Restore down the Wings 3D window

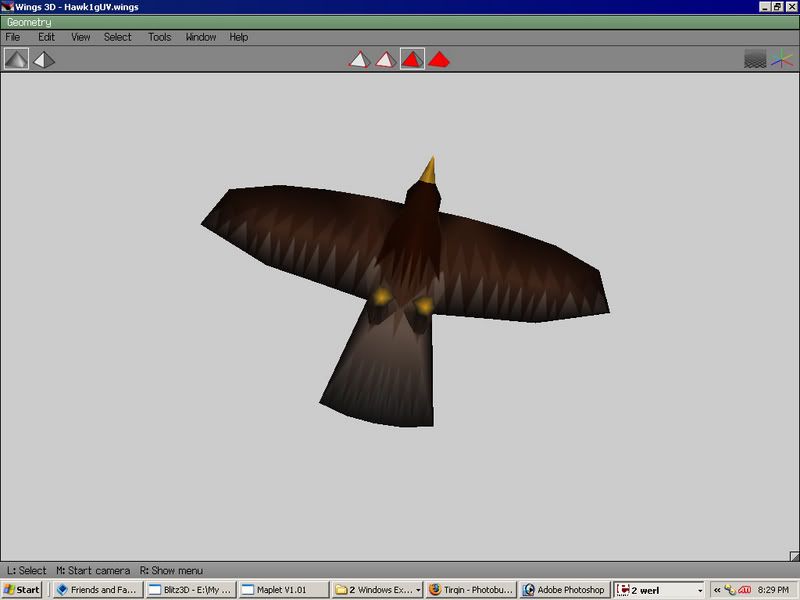tap(777, 7)
